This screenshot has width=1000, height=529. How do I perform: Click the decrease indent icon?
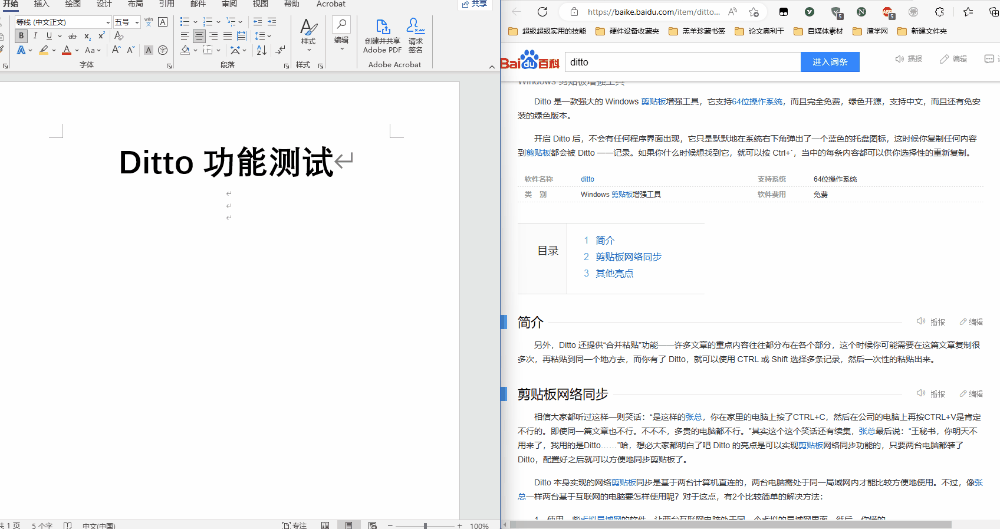click(x=258, y=22)
